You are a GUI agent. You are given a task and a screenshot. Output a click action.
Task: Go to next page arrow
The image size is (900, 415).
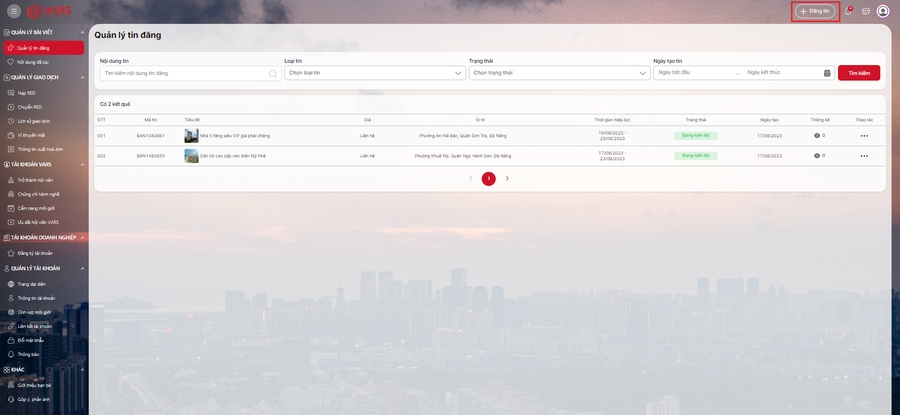tap(507, 179)
